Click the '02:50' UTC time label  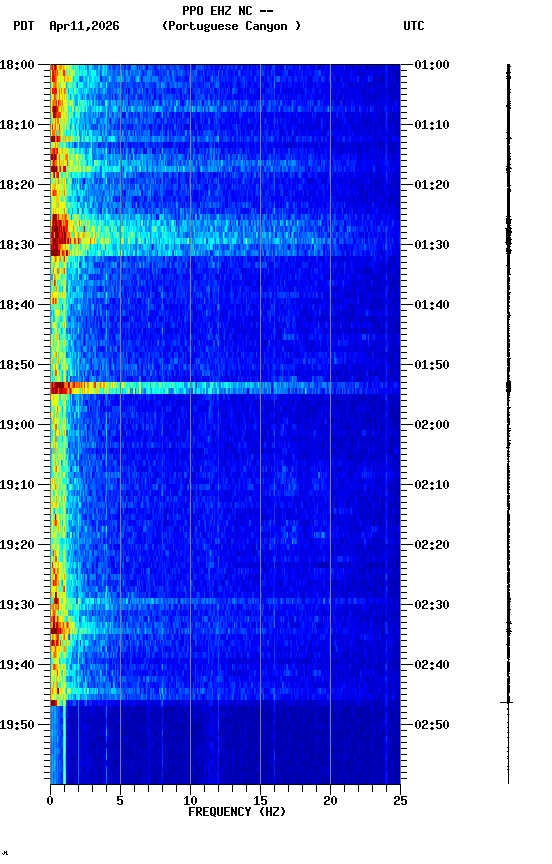(x=432, y=725)
